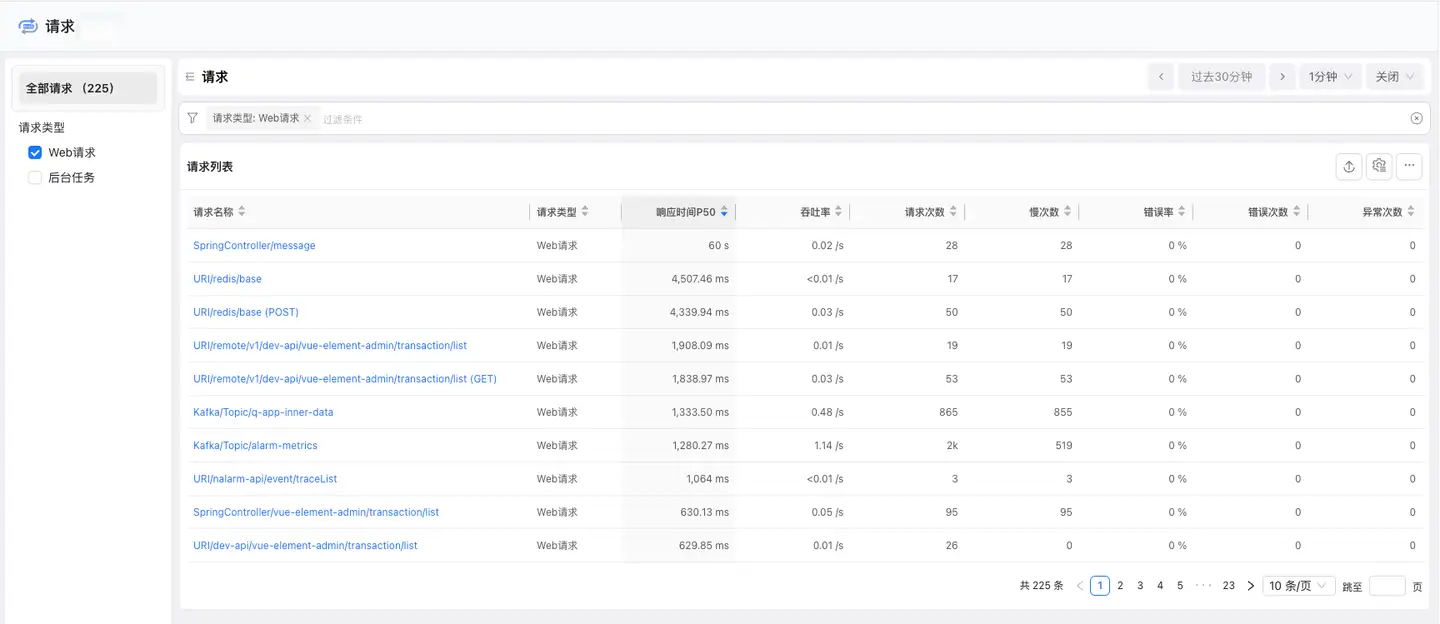Click the 跳至 page number input box
The width and height of the screenshot is (1440, 624).
click(1386, 586)
